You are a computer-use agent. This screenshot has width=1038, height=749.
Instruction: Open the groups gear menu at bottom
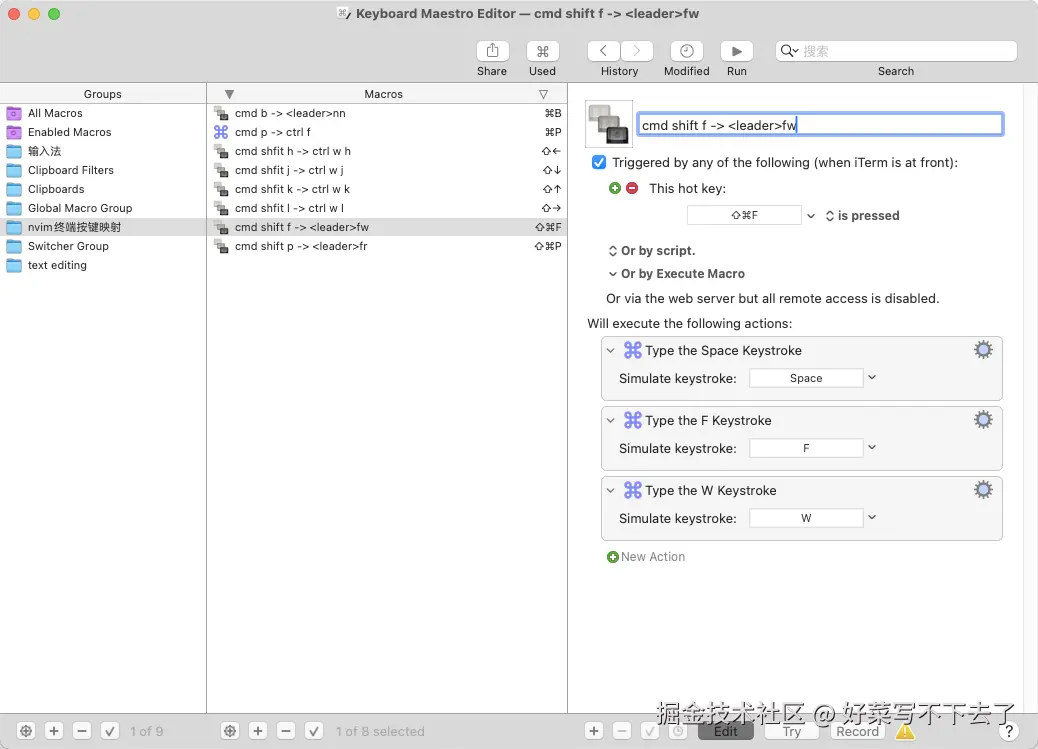[26, 731]
